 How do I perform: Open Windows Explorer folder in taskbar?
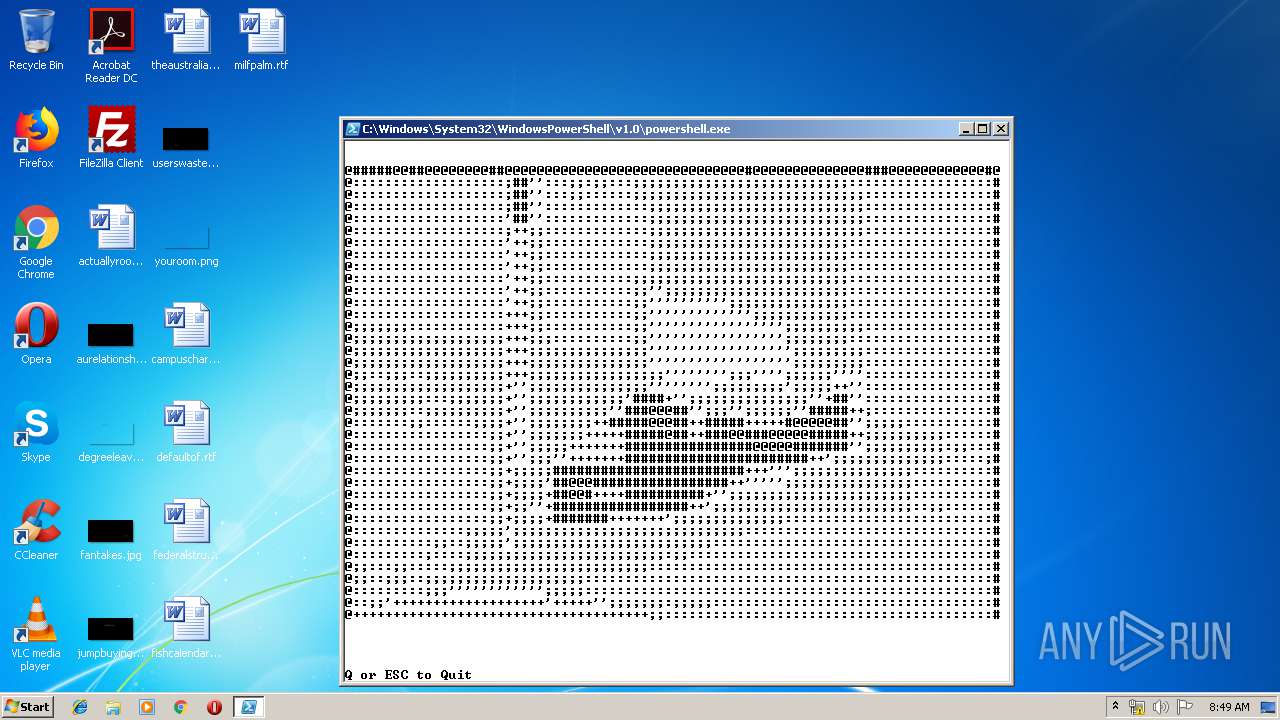113,707
